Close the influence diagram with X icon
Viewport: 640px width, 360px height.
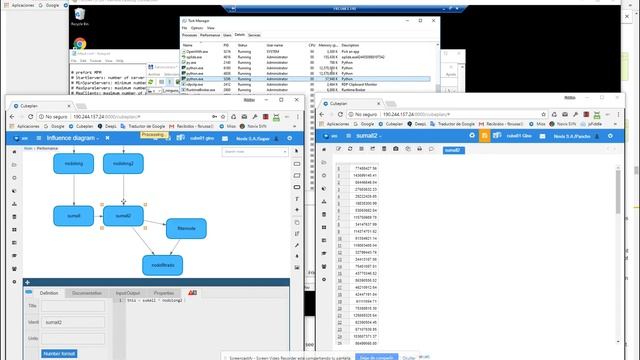coord(107,138)
